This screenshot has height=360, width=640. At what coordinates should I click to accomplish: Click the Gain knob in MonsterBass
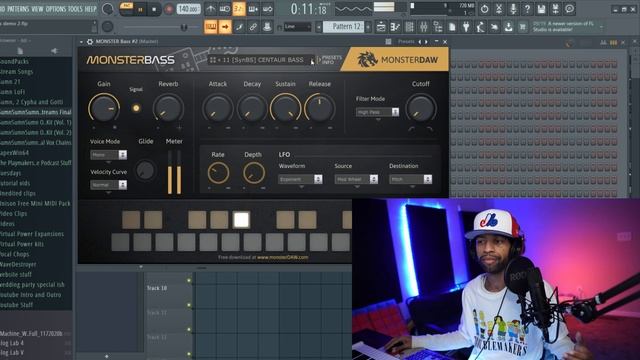pyautogui.click(x=104, y=109)
